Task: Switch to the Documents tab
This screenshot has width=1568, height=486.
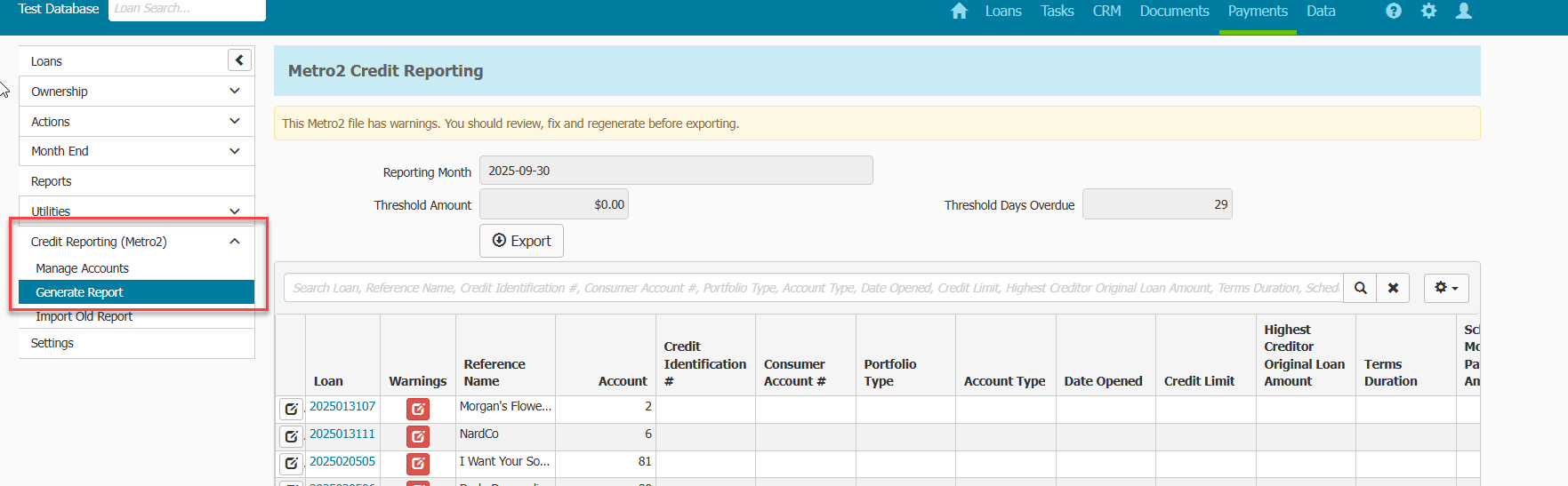Action: 1174,12
